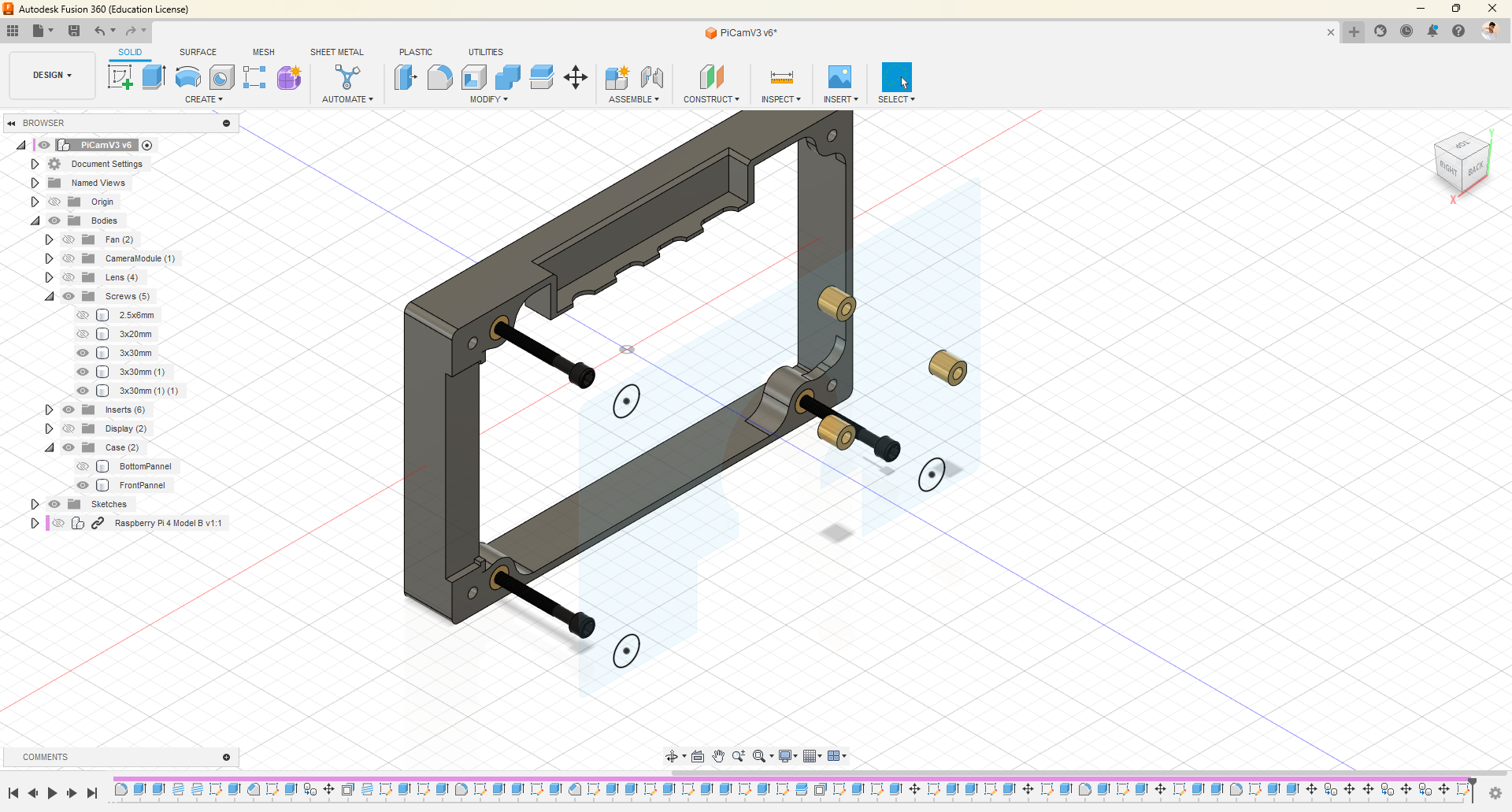
Task: Open the PLASTIC tab
Action: (416, 52)
